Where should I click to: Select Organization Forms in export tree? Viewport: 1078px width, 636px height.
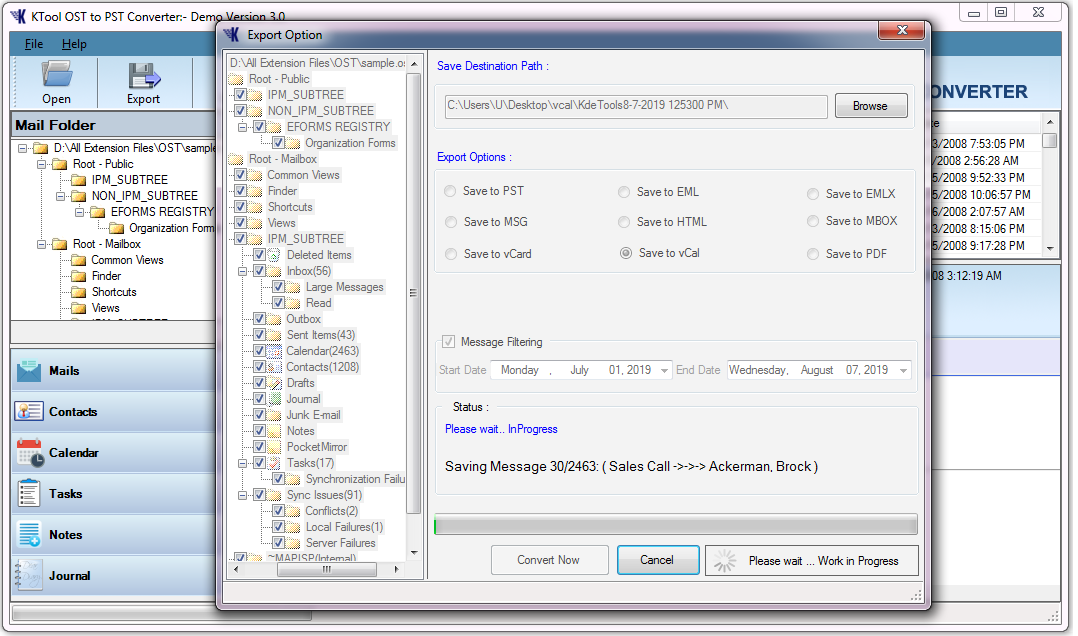[350, 143]
